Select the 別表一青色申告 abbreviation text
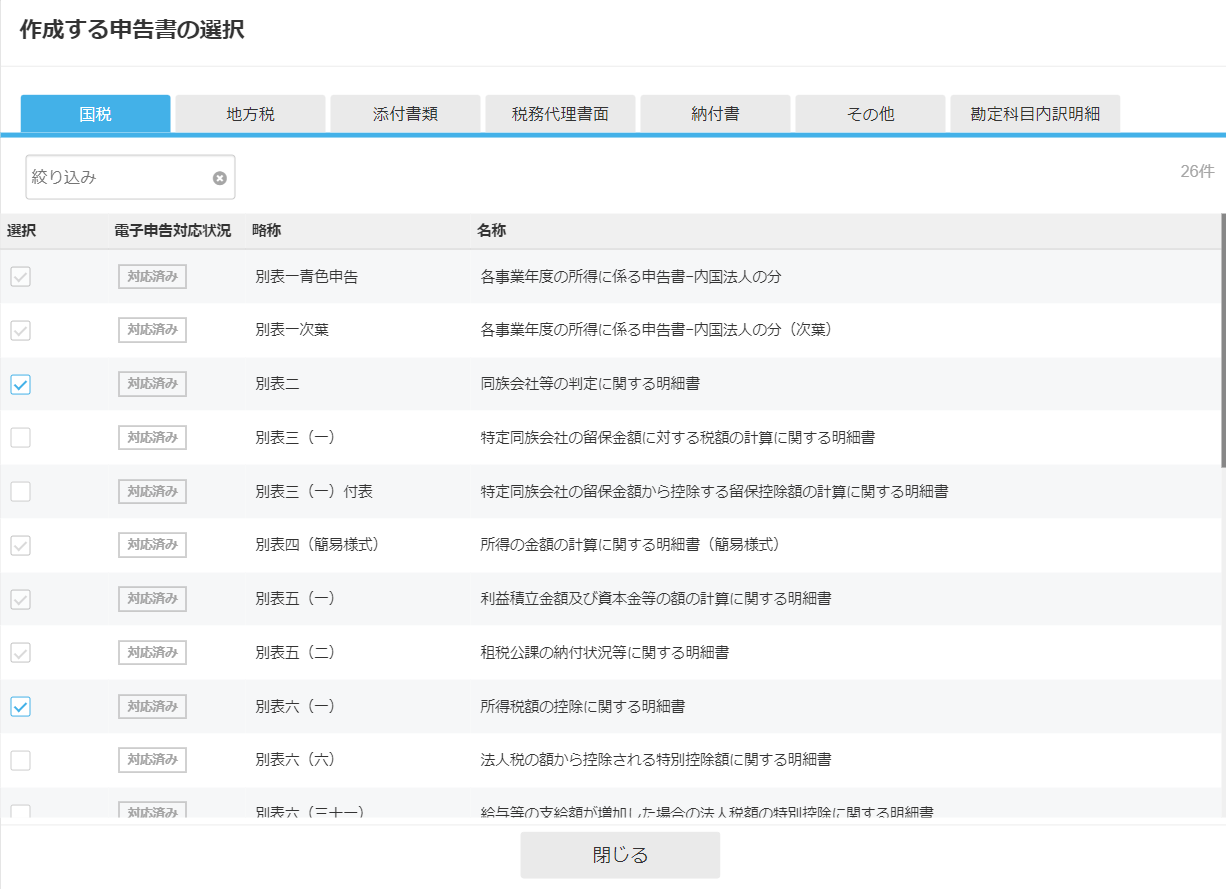Viewport: 1226px width, 889px height. [x=307, y=277]
